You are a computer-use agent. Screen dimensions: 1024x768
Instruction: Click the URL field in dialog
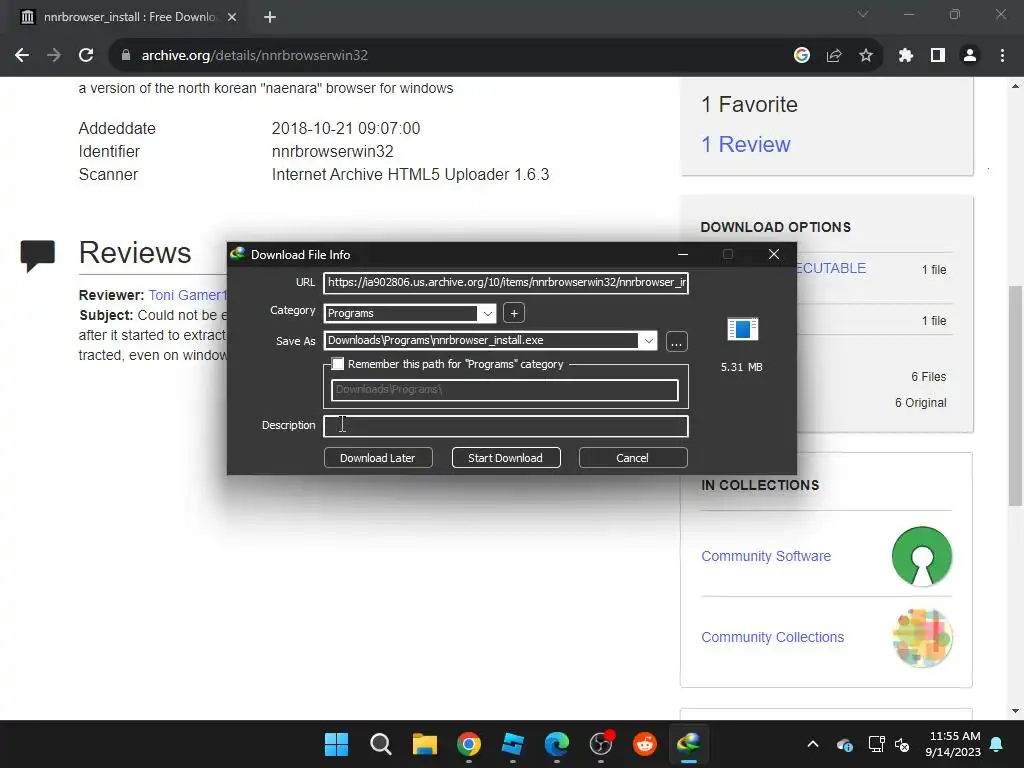(506, 283)
